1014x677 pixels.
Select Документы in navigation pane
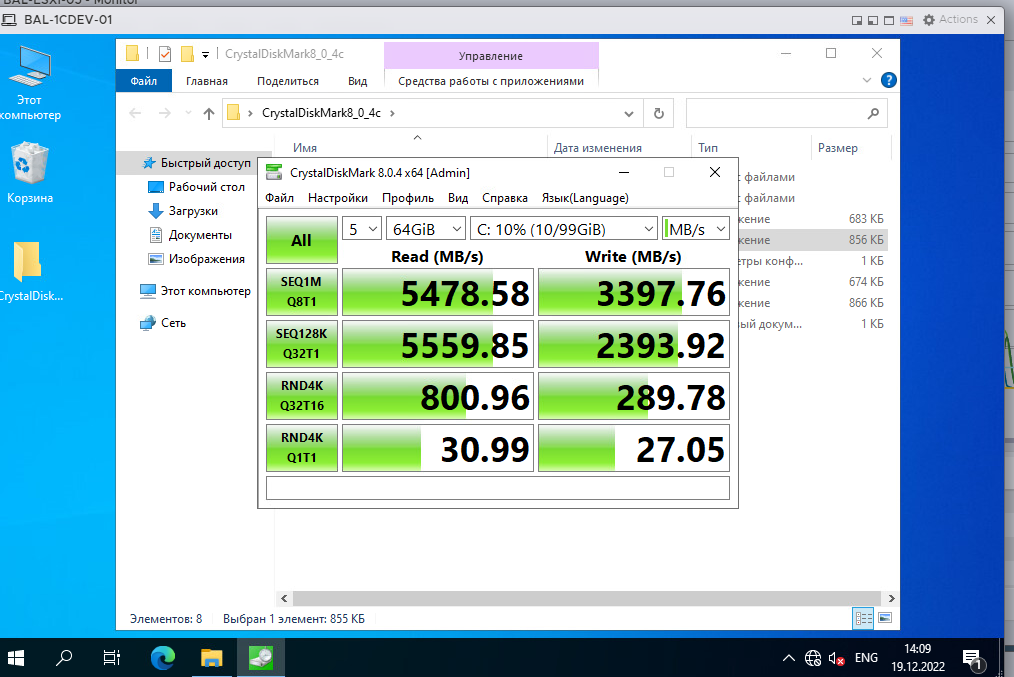point(200,235)
